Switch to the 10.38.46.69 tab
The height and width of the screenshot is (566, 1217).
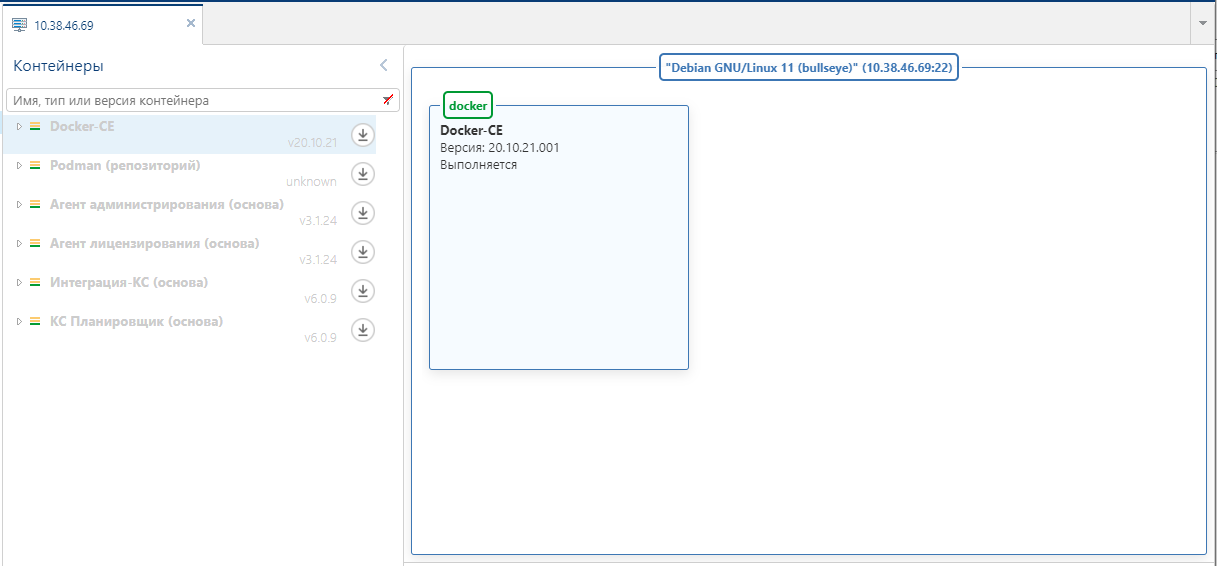click(101, 25)
